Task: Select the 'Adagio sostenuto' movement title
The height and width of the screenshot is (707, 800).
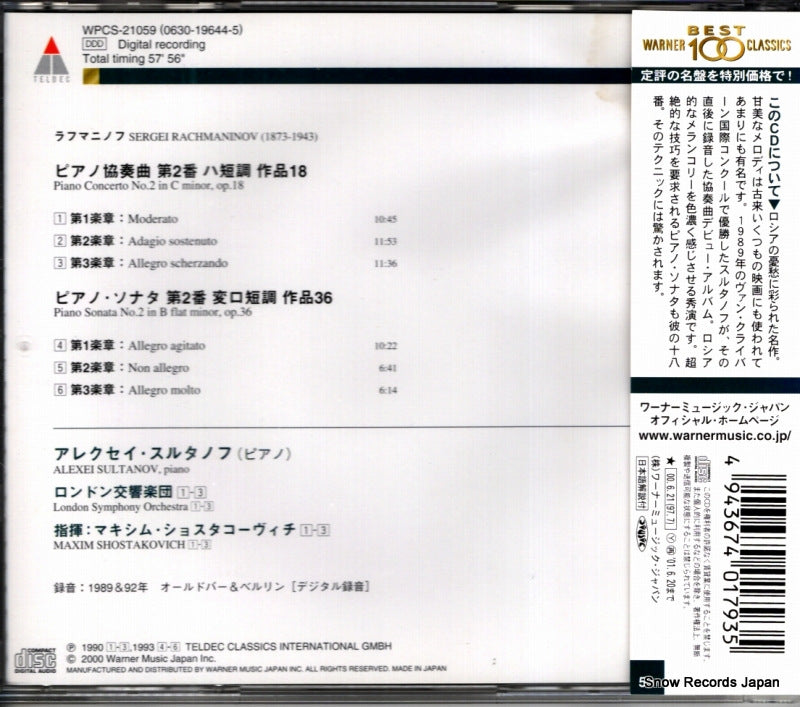Action: (x=172, y=241)
